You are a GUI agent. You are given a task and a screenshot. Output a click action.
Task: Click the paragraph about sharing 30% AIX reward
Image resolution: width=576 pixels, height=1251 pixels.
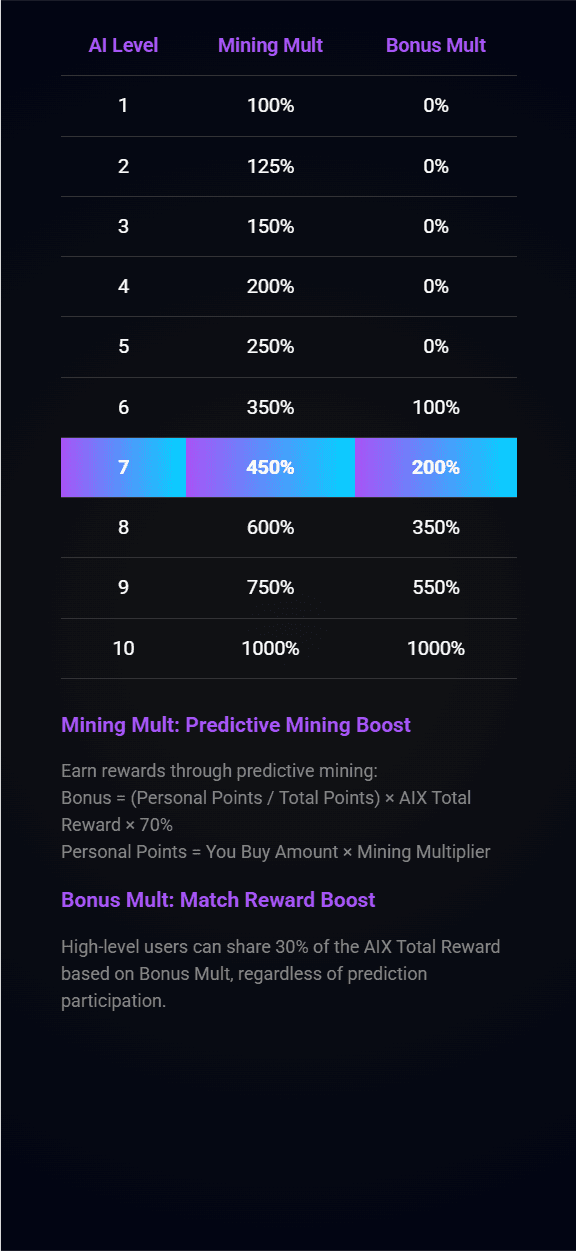(281, 973)
